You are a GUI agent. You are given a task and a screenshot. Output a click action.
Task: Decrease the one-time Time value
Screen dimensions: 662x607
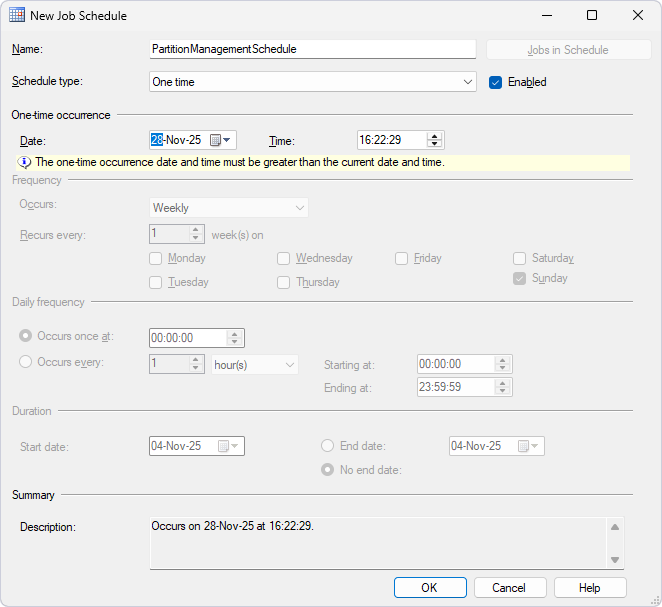click(x=434, y=144)
